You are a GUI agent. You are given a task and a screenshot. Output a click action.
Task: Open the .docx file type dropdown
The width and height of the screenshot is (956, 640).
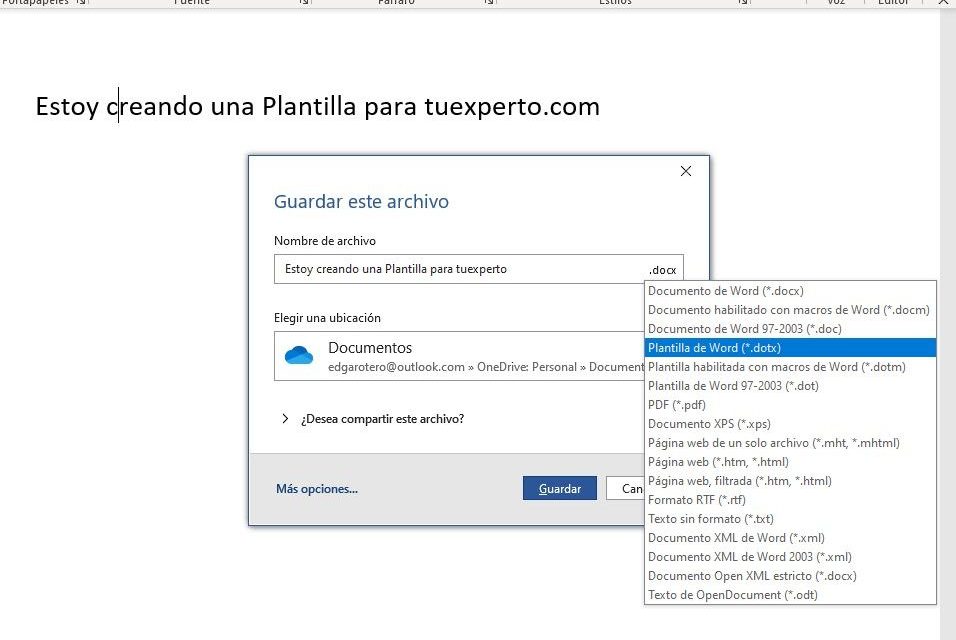click(x=663, y=269)
